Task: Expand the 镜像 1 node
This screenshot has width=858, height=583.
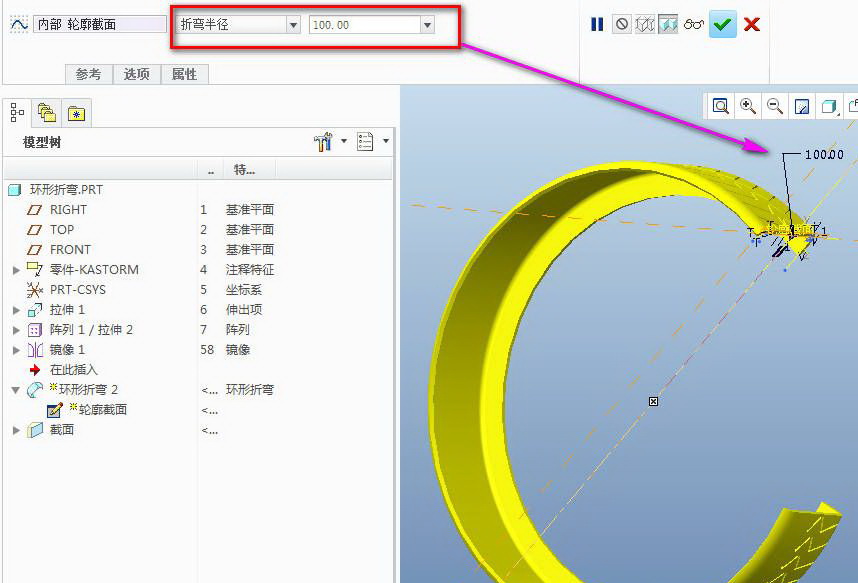Action: click(16, 350)
